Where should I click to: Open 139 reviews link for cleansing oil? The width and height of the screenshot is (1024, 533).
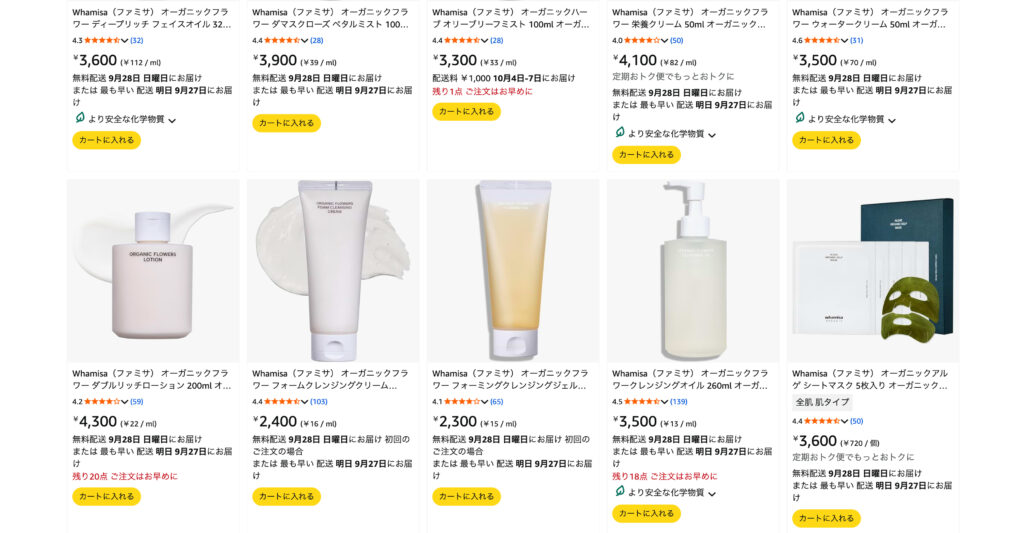(x=679, y=402)
